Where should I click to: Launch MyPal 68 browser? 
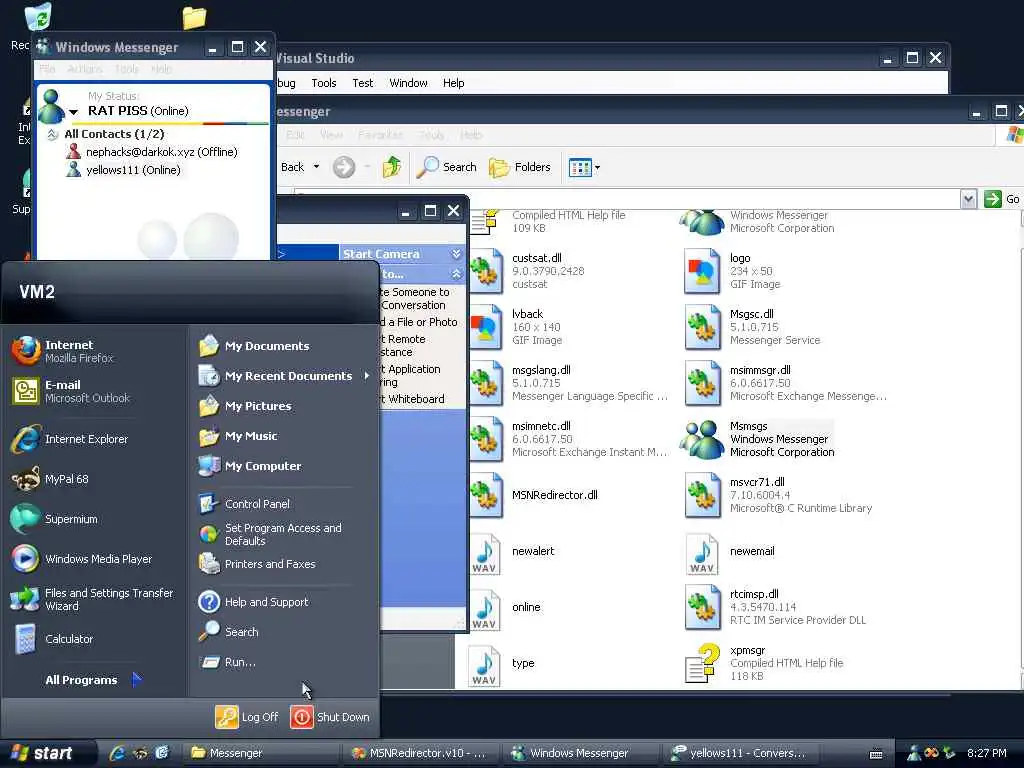[50, 479]
